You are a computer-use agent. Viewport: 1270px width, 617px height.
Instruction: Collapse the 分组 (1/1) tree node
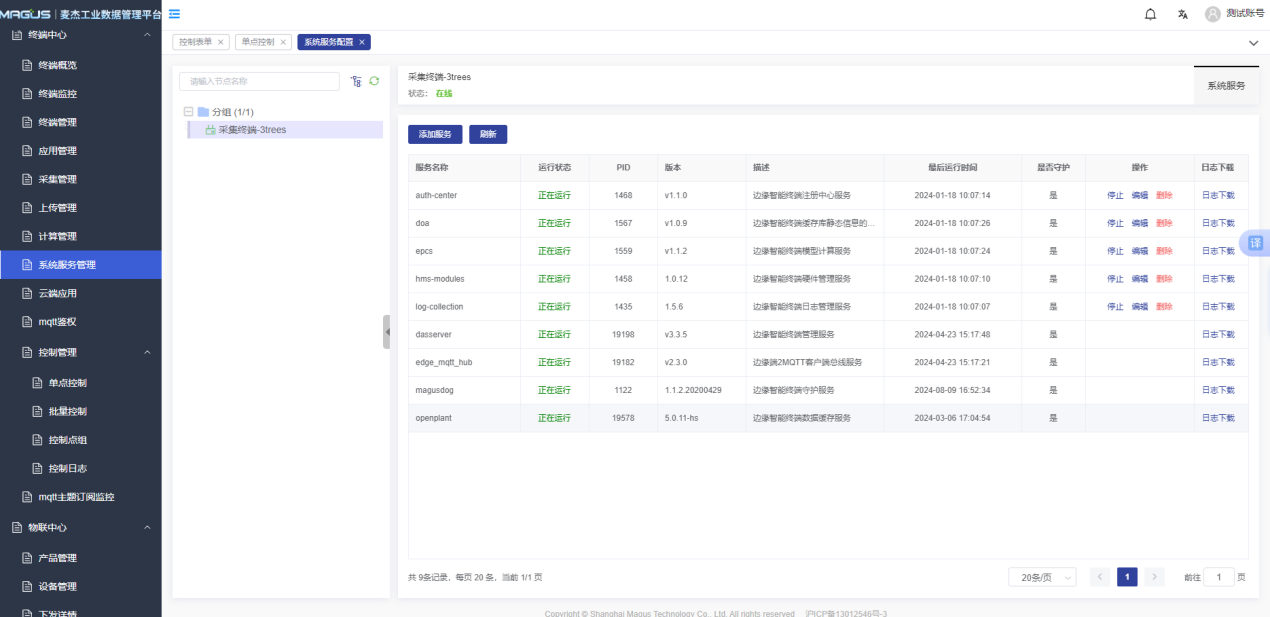coord(188,112)
